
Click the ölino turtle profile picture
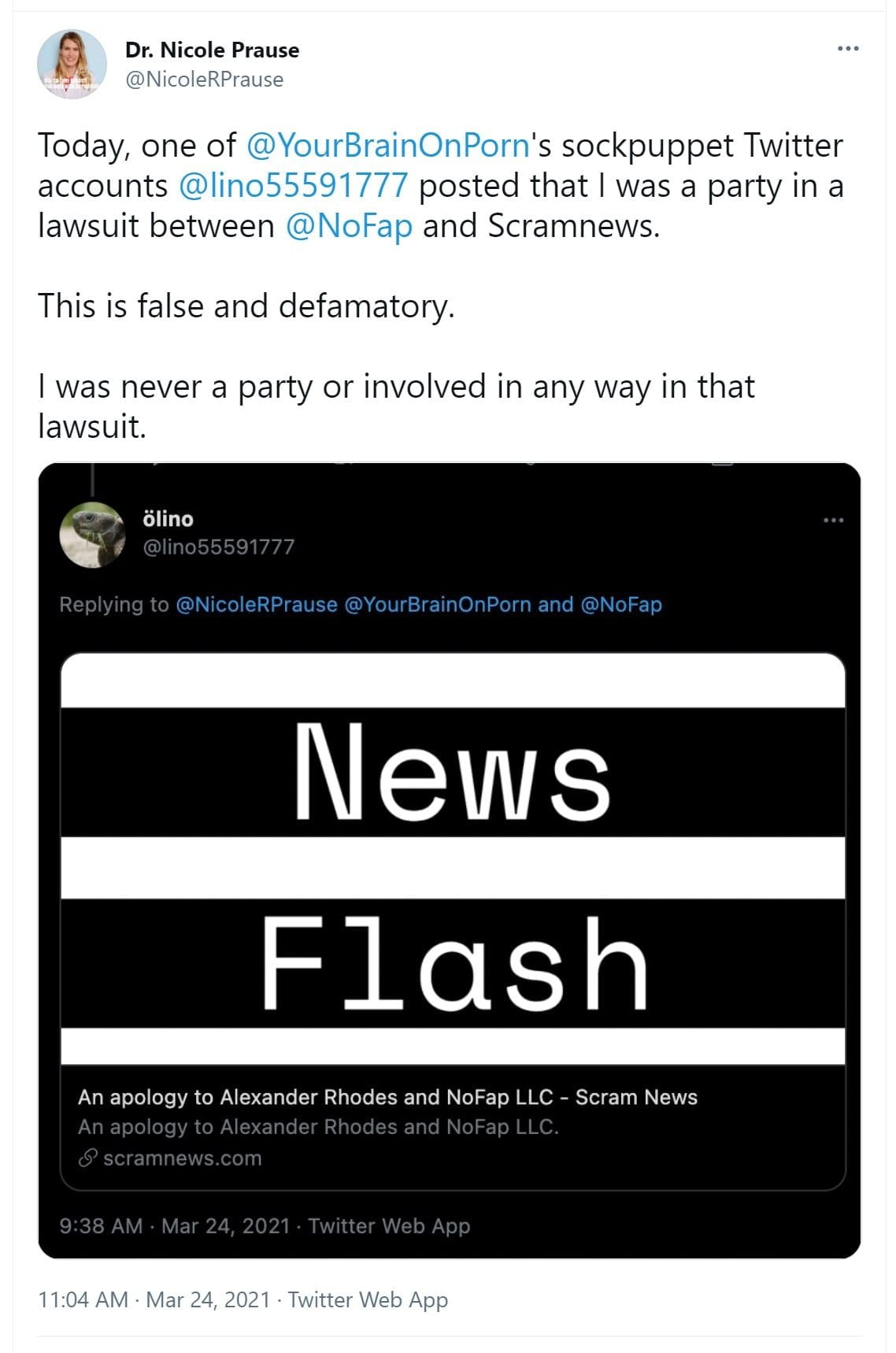tap(92, 534)
